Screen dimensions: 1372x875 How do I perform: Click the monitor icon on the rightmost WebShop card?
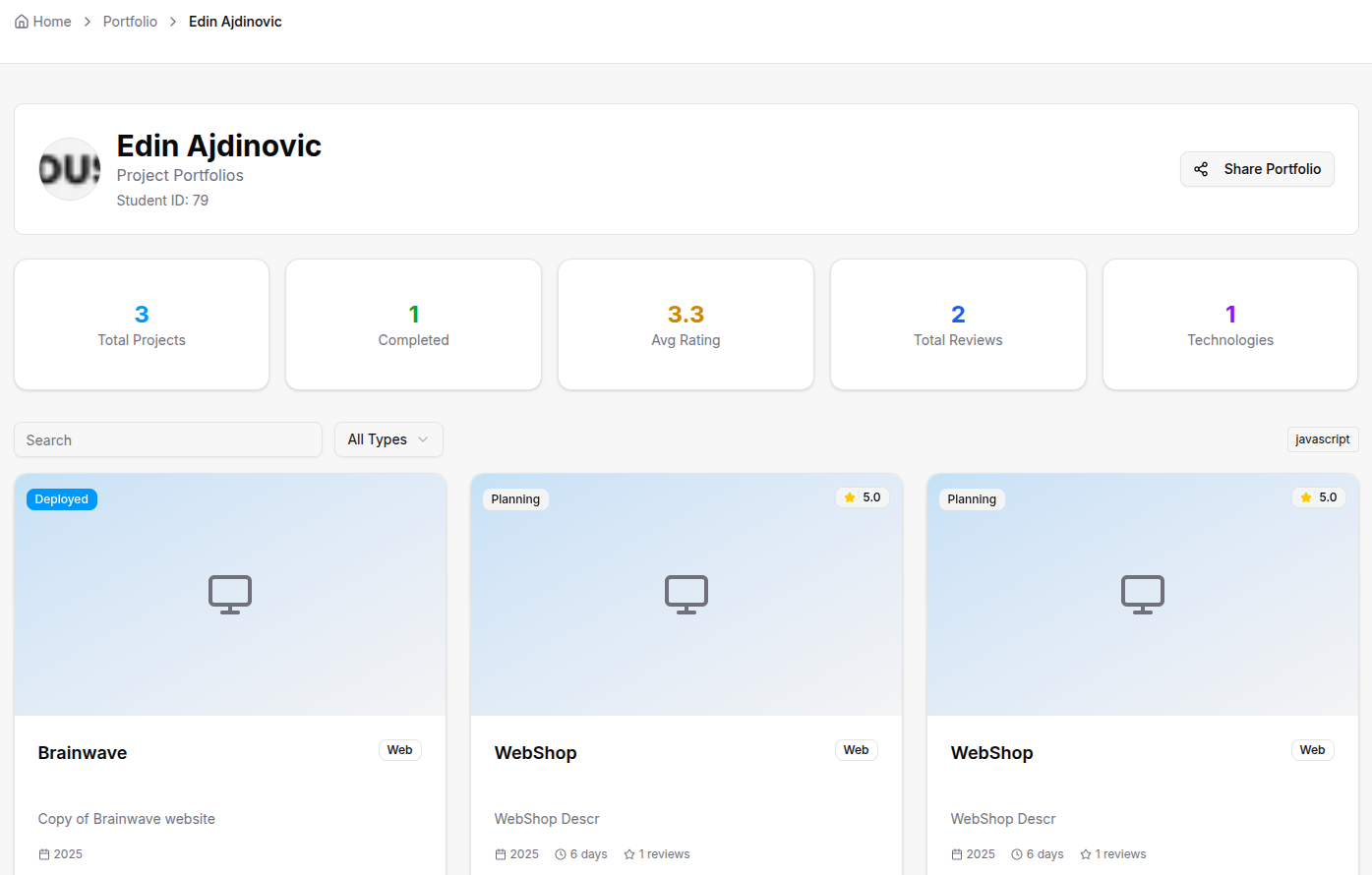(x=1142, y=594)
